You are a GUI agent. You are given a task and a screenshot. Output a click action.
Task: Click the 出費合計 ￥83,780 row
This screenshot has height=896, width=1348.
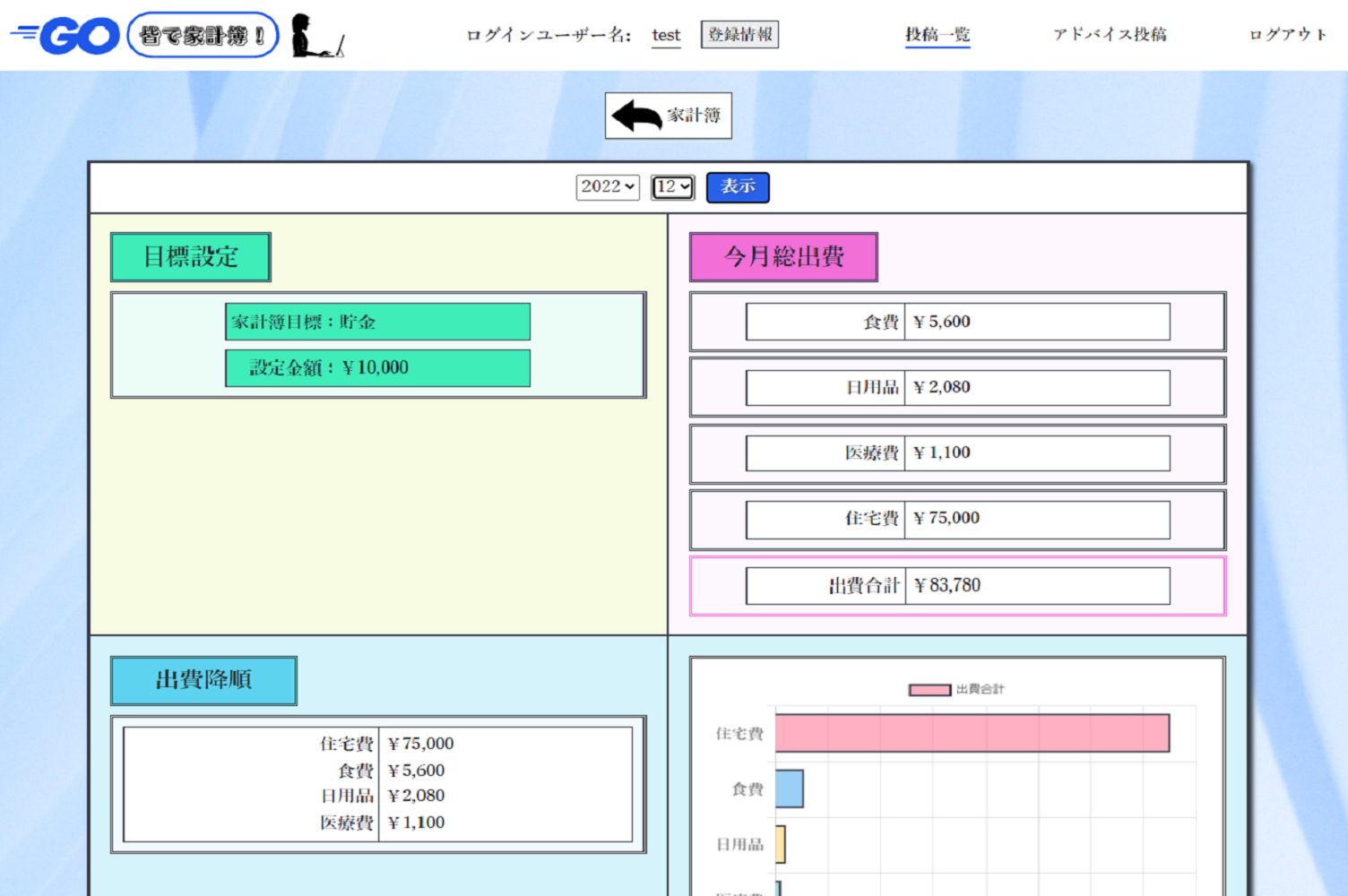957,586
